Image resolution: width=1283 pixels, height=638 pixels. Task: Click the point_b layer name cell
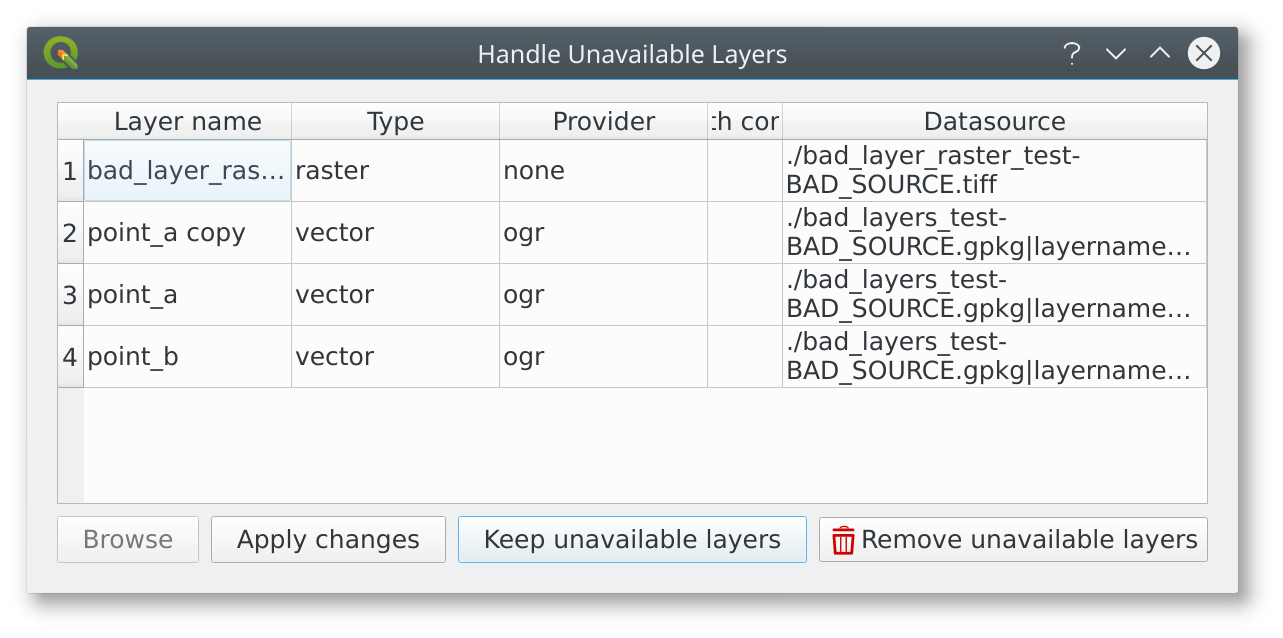[x=187, y=357]
